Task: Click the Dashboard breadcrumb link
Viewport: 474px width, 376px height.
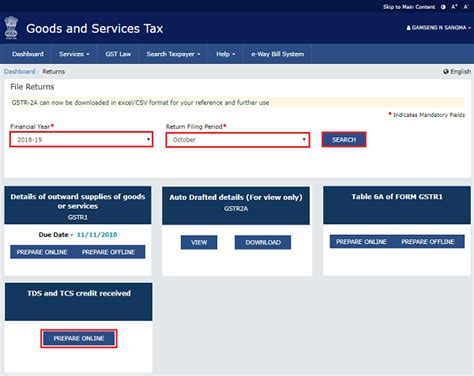Action: tap(20, 72)
